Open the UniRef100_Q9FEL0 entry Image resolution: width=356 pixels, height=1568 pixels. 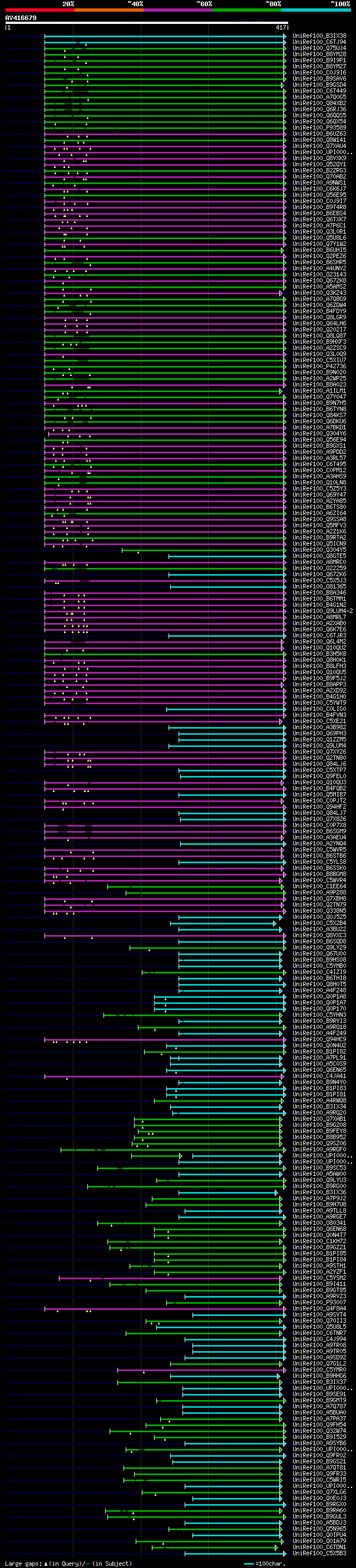[319, 776]
